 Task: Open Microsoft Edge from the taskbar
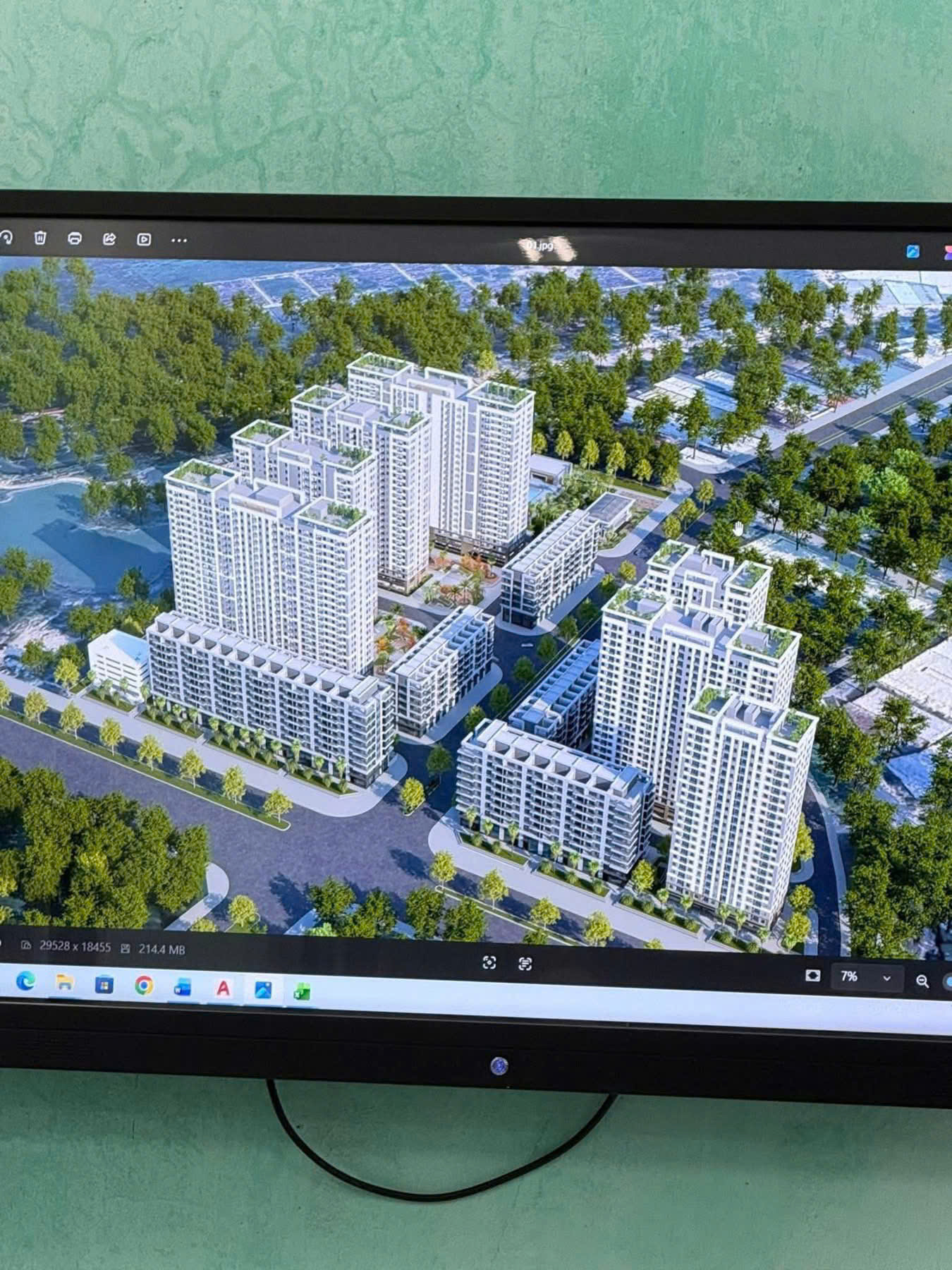point(25,981)
